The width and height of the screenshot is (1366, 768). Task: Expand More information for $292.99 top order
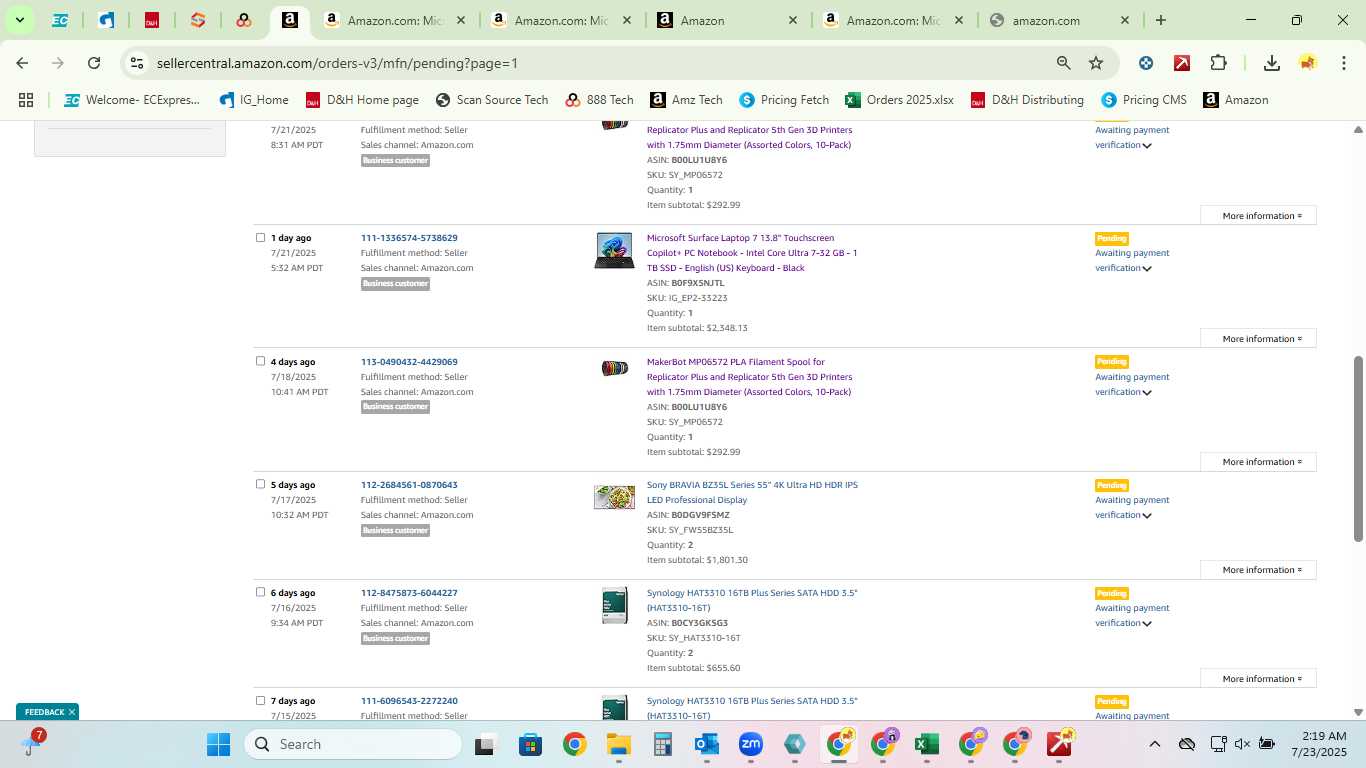[x=1259, y=216]
